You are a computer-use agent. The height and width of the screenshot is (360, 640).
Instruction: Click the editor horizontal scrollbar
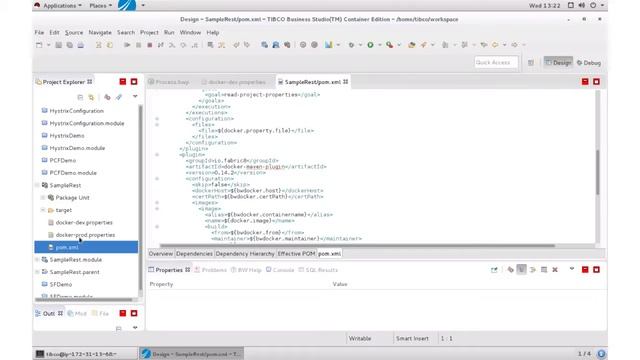(357, 246)
